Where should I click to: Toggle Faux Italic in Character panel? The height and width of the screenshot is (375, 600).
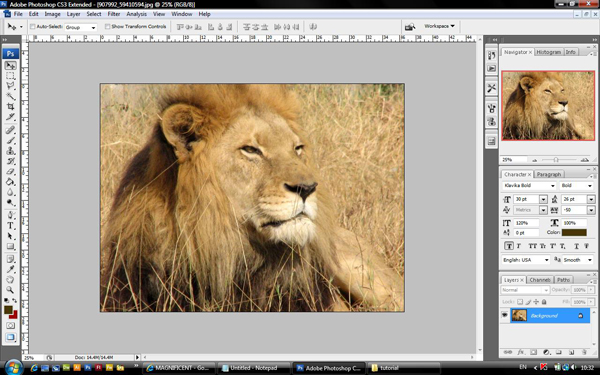pos(519,246)
